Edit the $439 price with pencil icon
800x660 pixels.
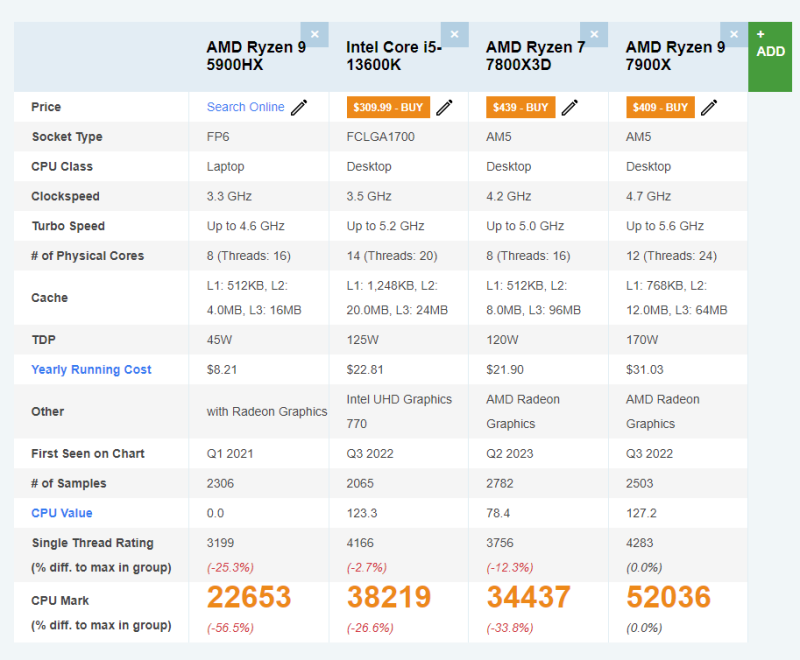pos(570,107)
